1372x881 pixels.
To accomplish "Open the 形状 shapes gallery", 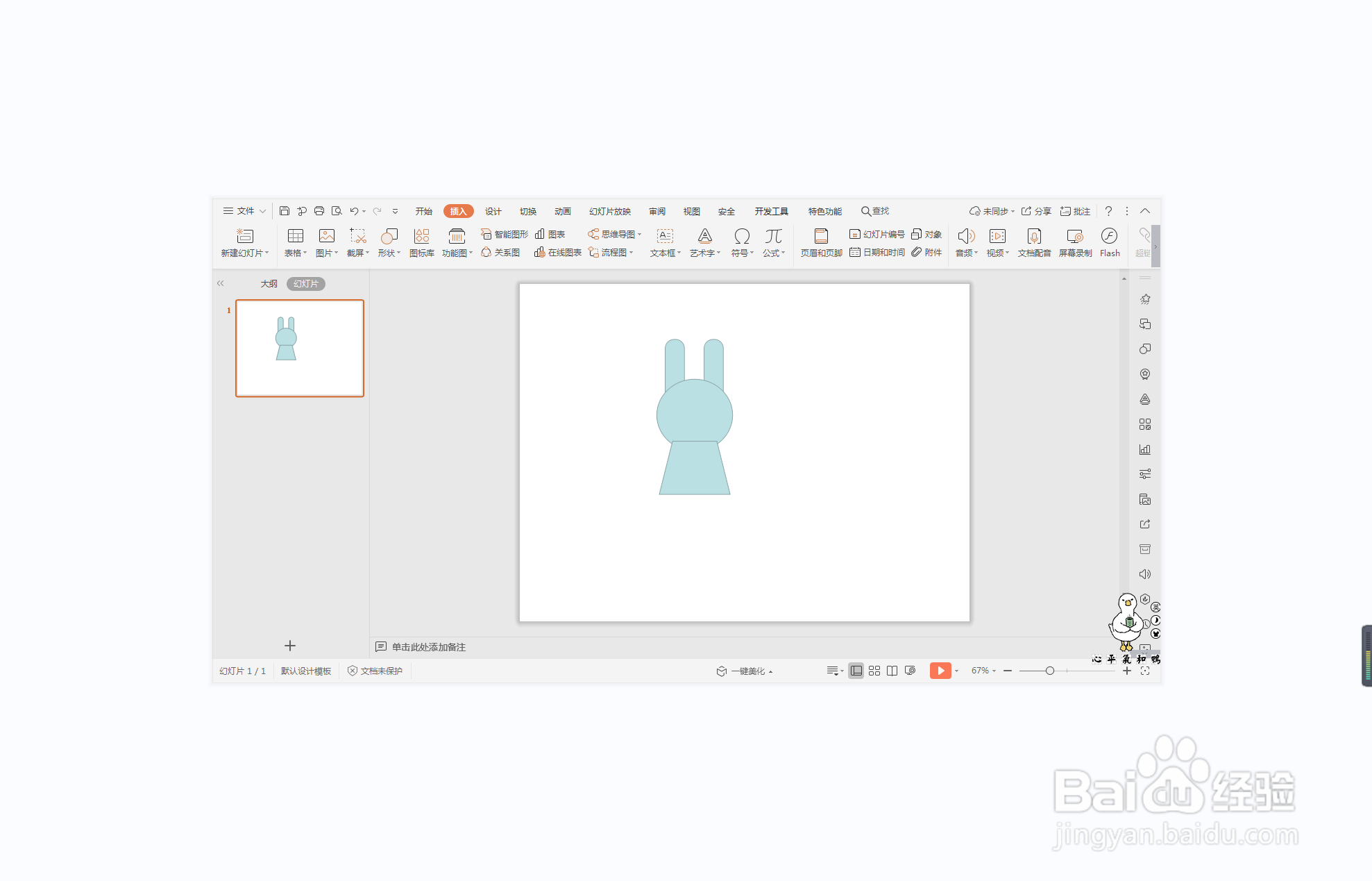I will [389, 243].
